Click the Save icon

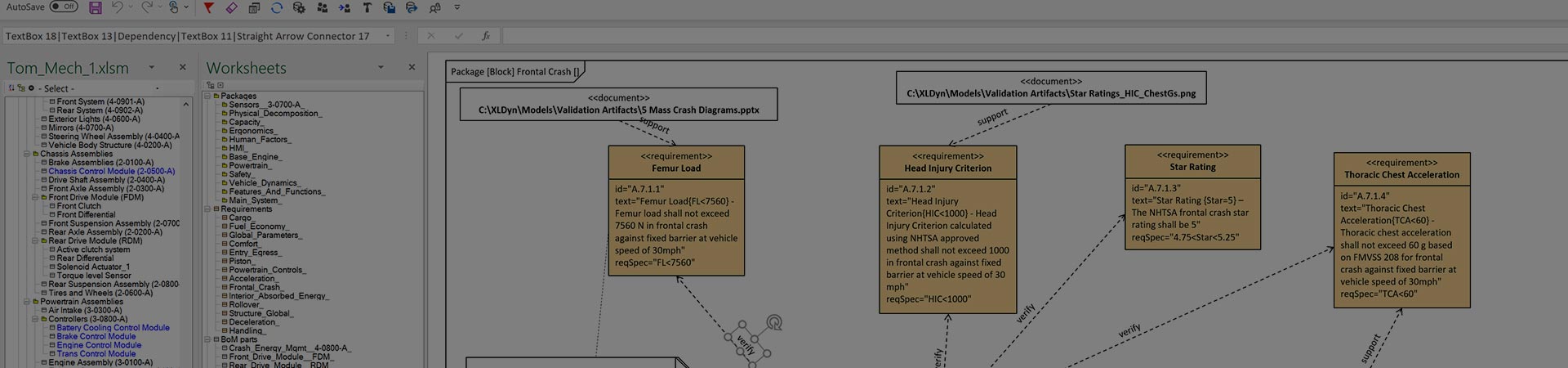(96, 8)
